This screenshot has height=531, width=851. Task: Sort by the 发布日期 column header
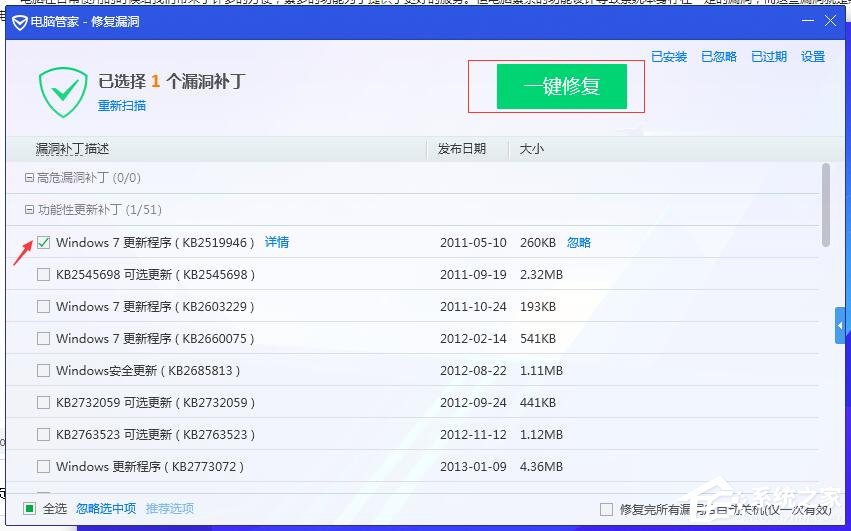pos(462,149)
